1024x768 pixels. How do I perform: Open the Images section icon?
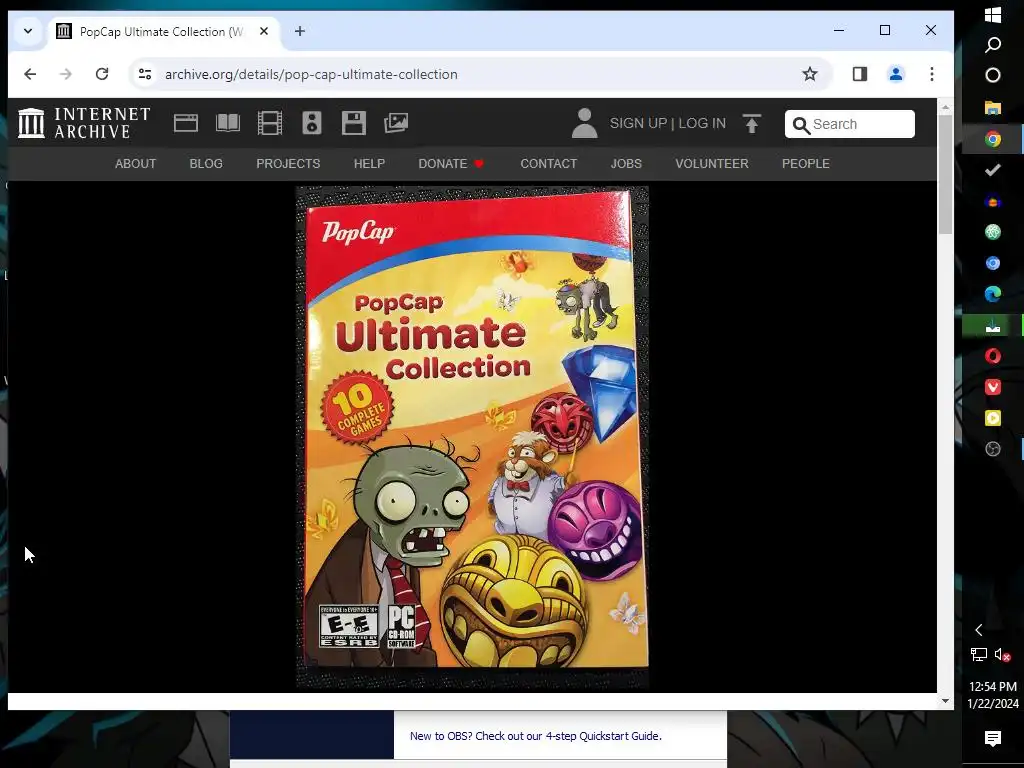coord(396,123)
